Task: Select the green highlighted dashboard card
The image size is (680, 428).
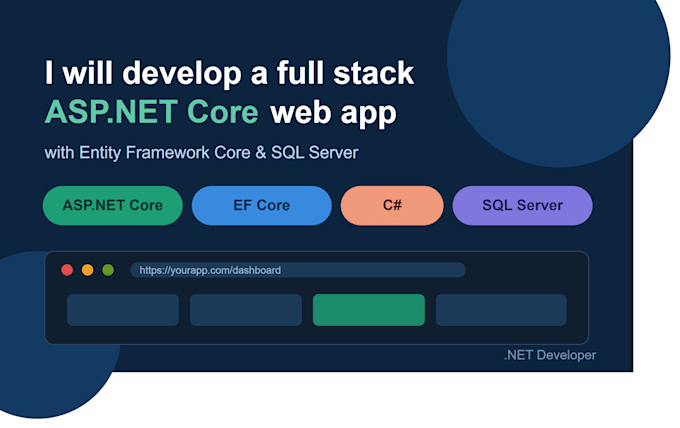Action: point(369,310)
